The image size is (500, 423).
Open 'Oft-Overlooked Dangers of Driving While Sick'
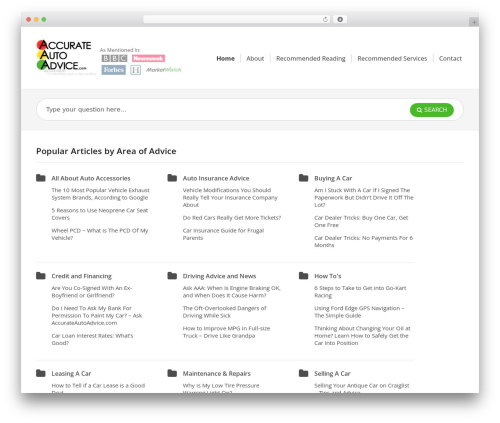pyautogui.click(x=224, y=312)
